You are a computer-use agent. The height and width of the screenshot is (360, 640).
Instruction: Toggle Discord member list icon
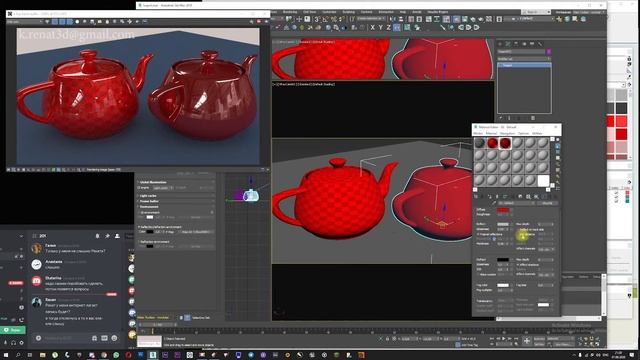117,236
